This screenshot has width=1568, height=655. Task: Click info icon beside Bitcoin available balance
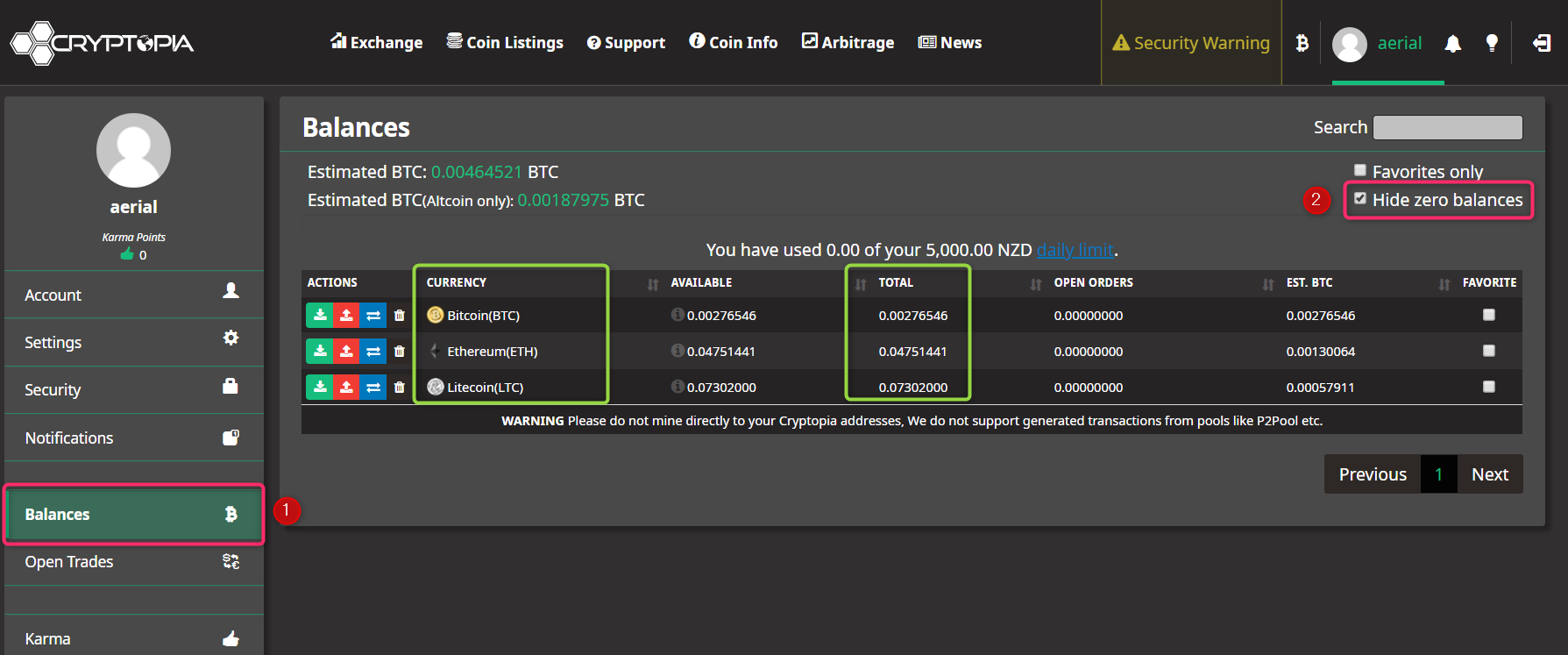click(x=678, y=314)
